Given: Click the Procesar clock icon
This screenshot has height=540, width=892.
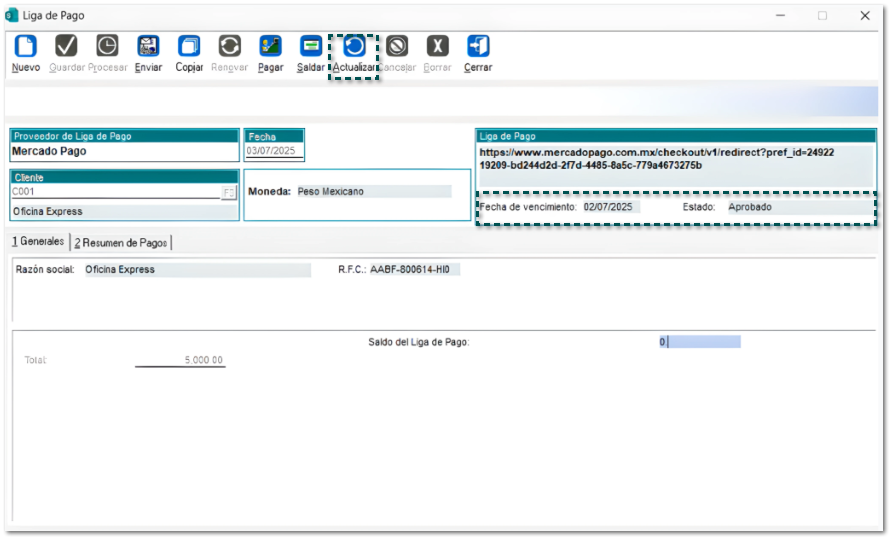Looking at the screenshot, I should (x=107, y=47).
